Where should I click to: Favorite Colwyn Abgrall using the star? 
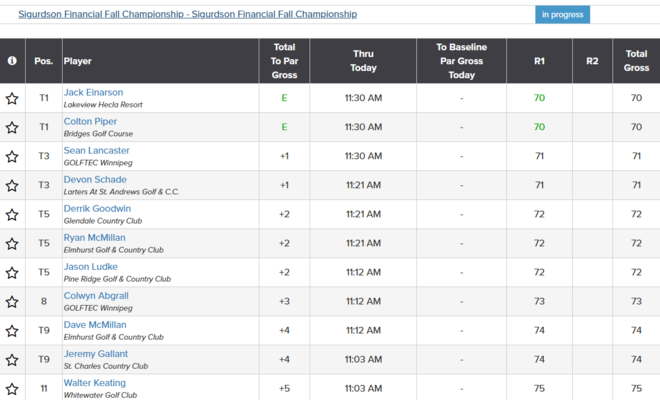click(12, 302)
